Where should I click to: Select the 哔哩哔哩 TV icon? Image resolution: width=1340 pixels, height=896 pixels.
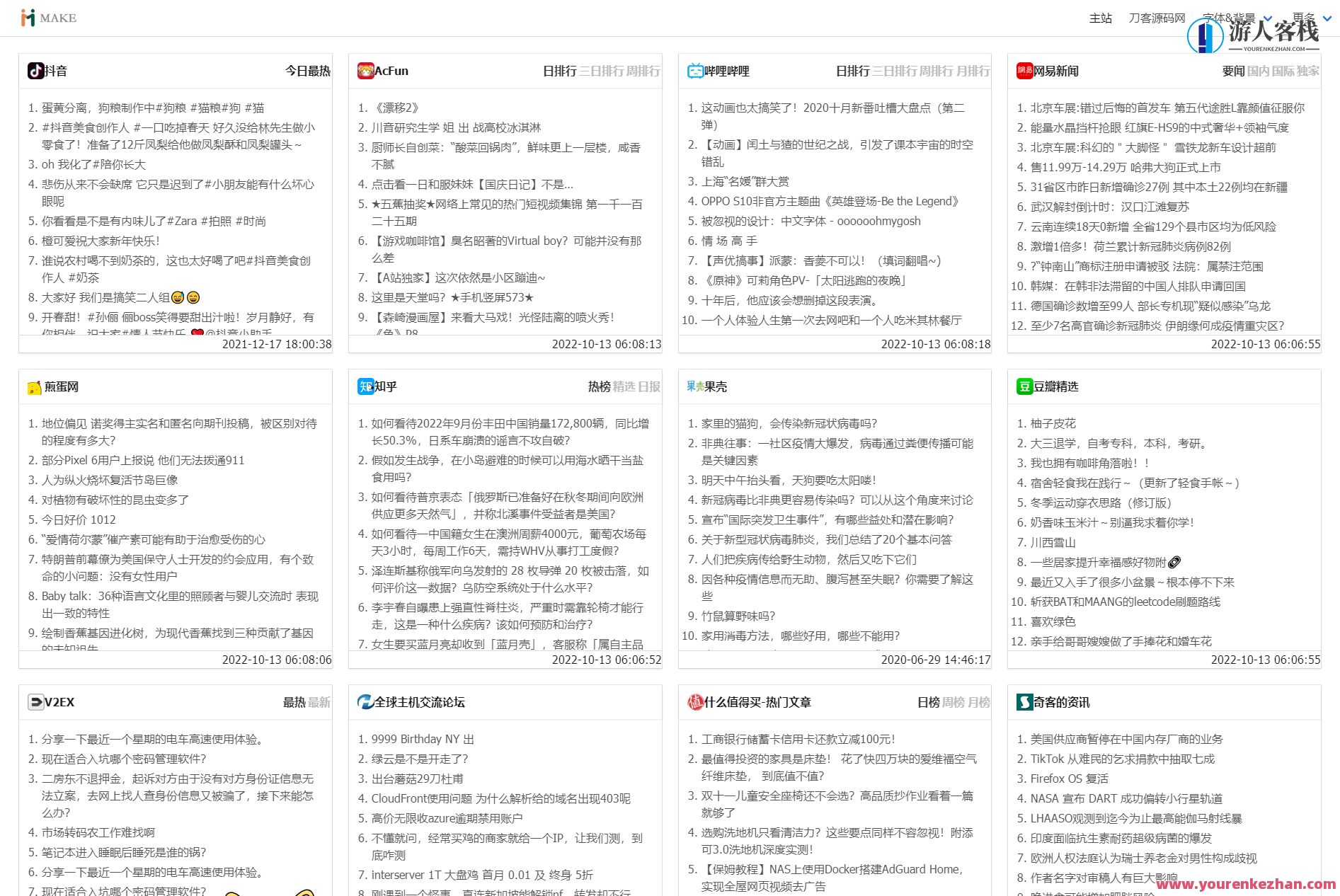[696, 71]
